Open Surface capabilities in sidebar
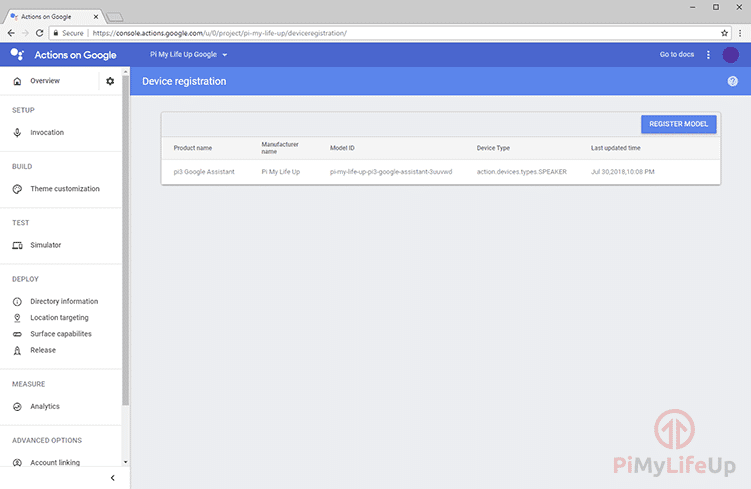Screen dimensions: 751x489 coord(61,334)
